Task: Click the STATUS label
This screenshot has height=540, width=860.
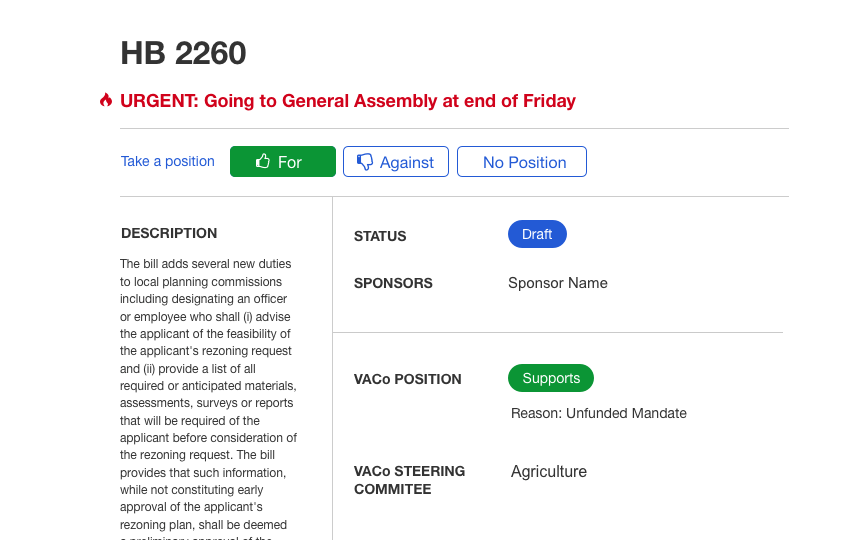Action: pos(380,236)
